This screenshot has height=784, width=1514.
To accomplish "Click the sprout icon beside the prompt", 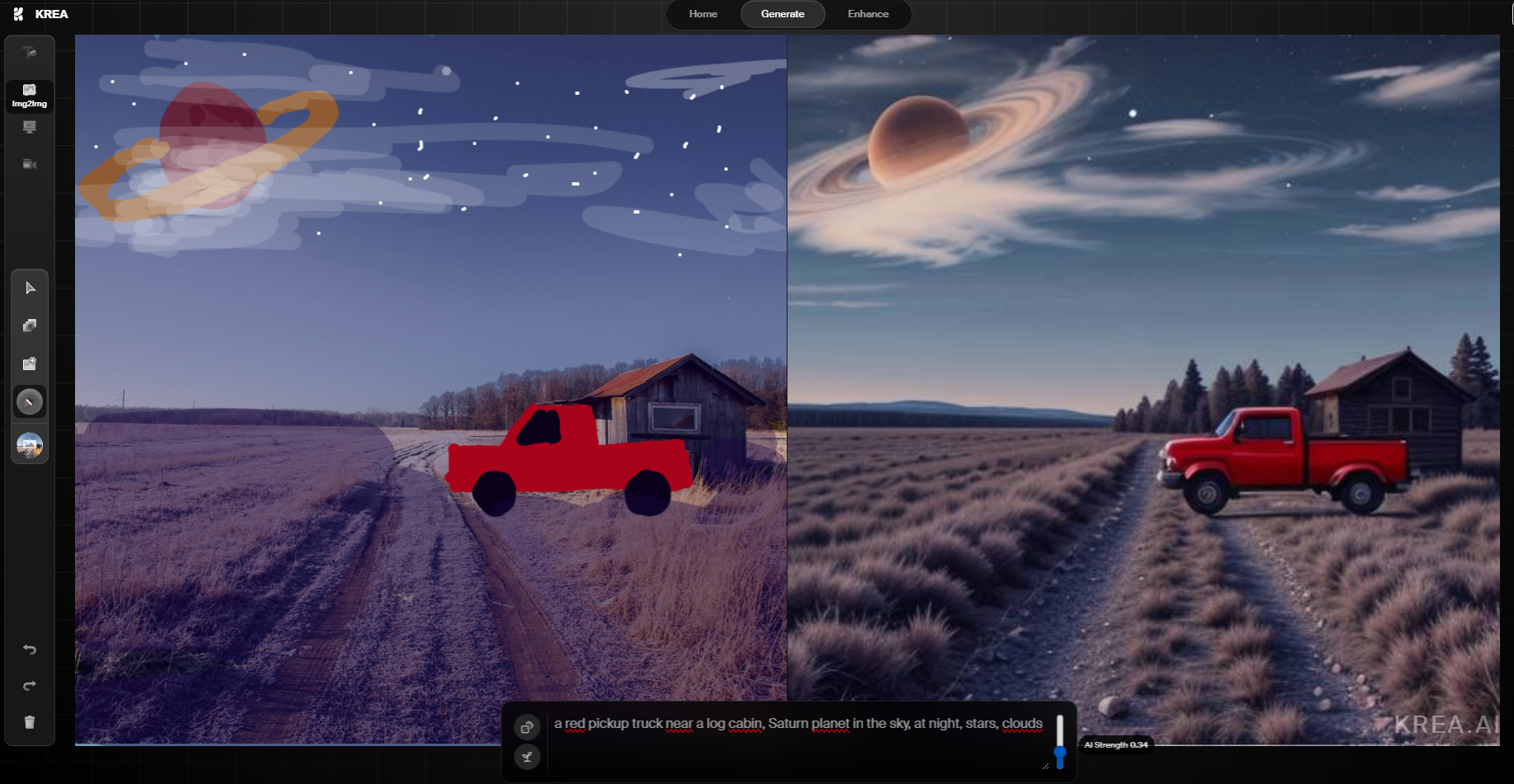I will point(527,757).
